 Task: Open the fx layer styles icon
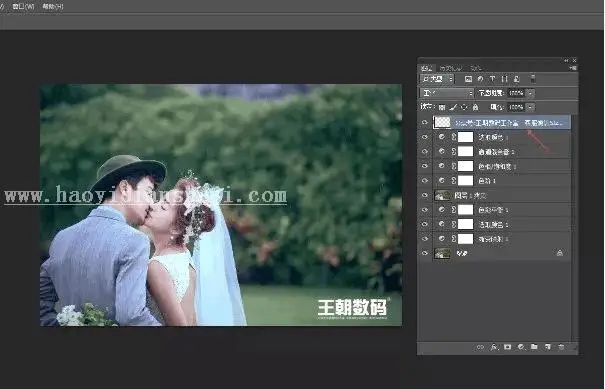494,347
